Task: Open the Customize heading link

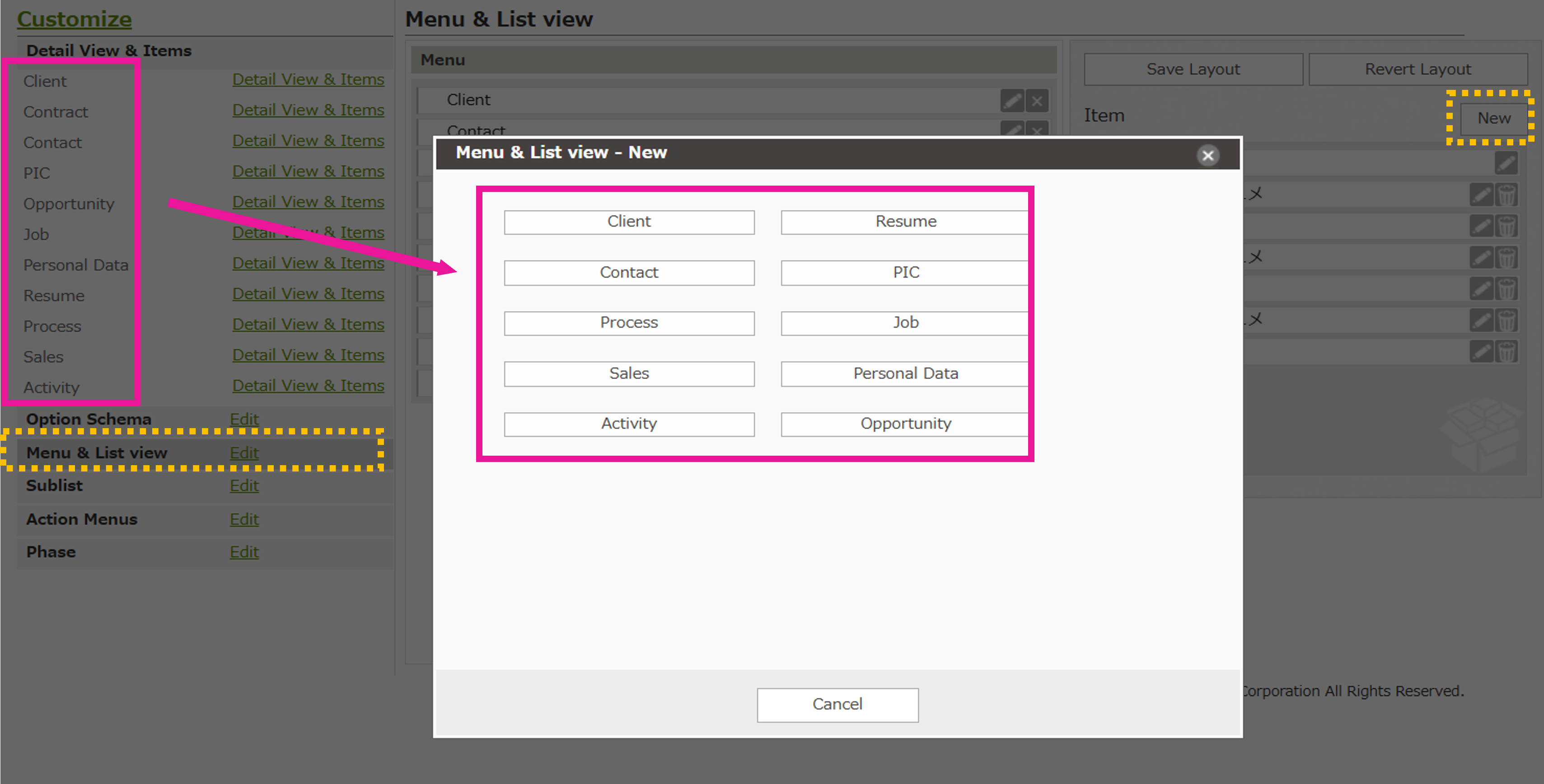Action: point(75,19)
